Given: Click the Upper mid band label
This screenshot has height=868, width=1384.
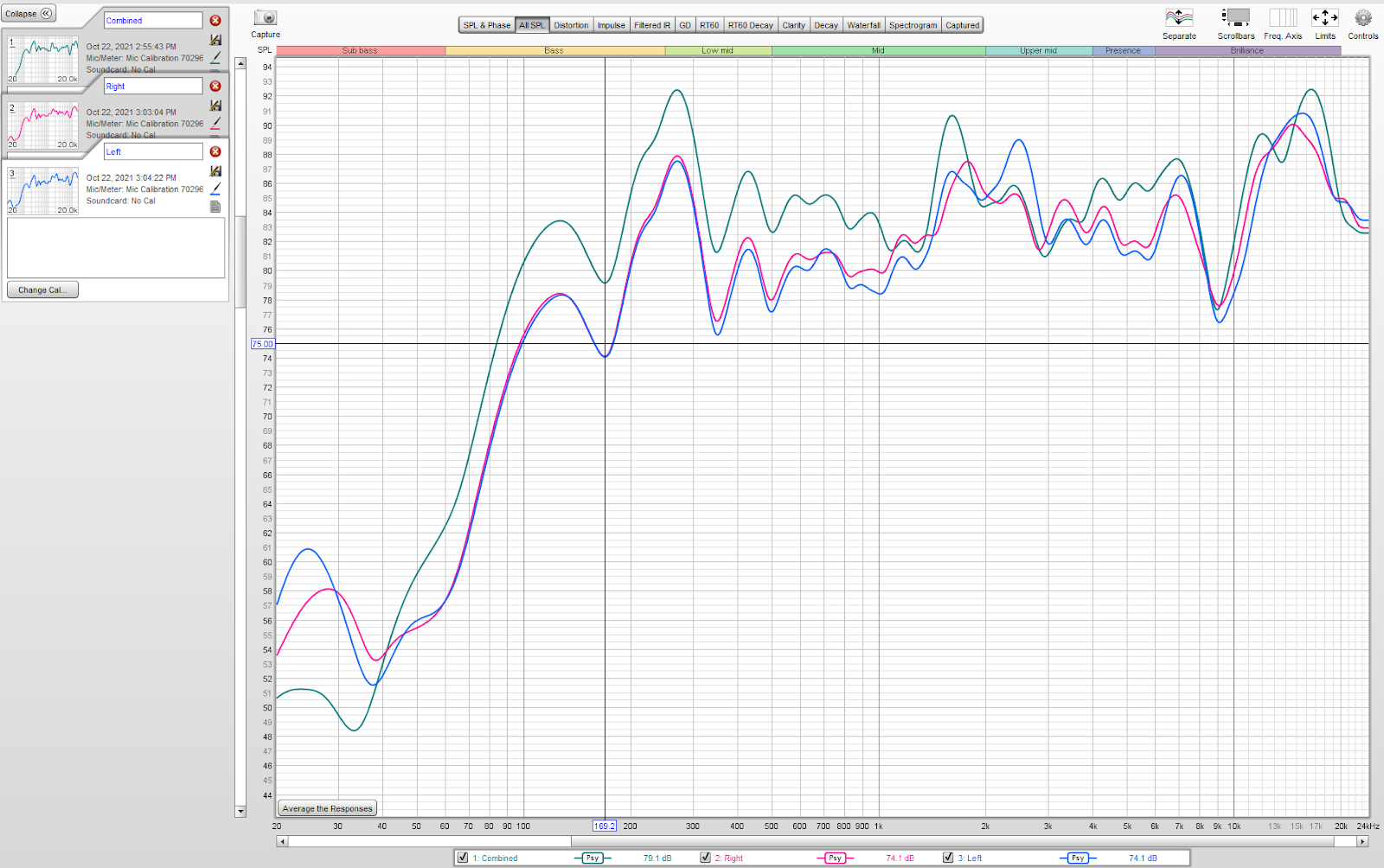Looking at the screenshot, I should tap(1039, 51).
